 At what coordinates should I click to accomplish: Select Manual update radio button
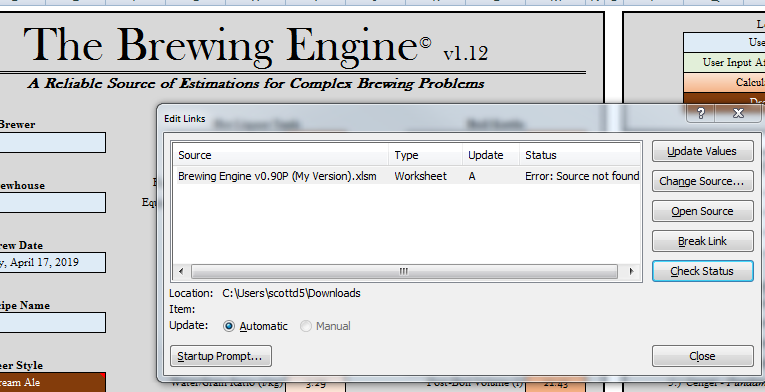tap(306, 326)
